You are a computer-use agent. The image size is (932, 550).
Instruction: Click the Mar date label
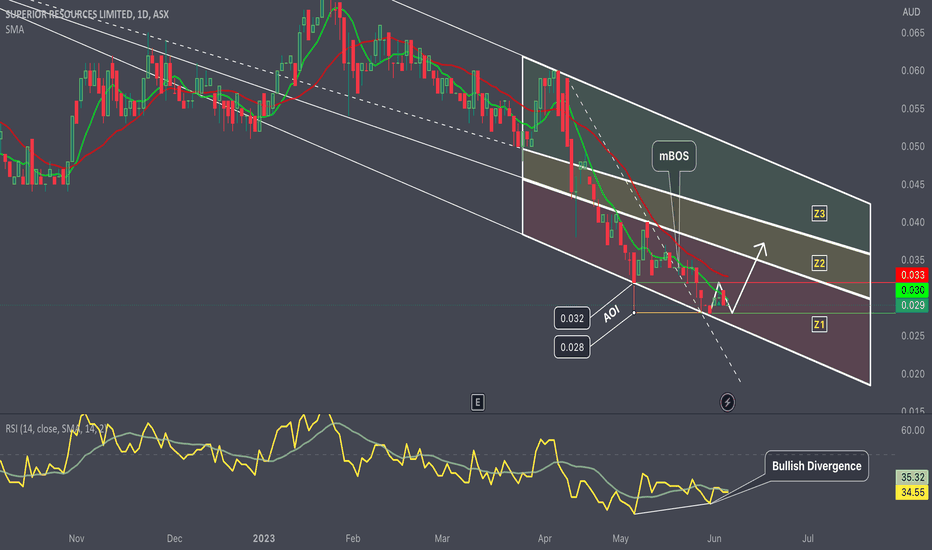[442, 539]
